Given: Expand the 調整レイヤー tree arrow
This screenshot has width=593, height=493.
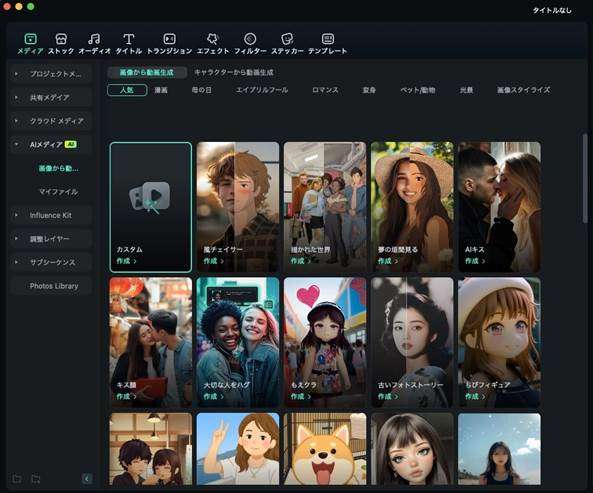Looking at the screenshot, I should pos(16,239).
